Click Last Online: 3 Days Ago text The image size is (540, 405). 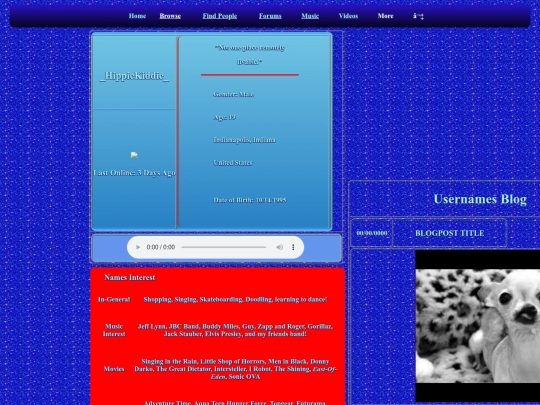(x=134, y=173)
